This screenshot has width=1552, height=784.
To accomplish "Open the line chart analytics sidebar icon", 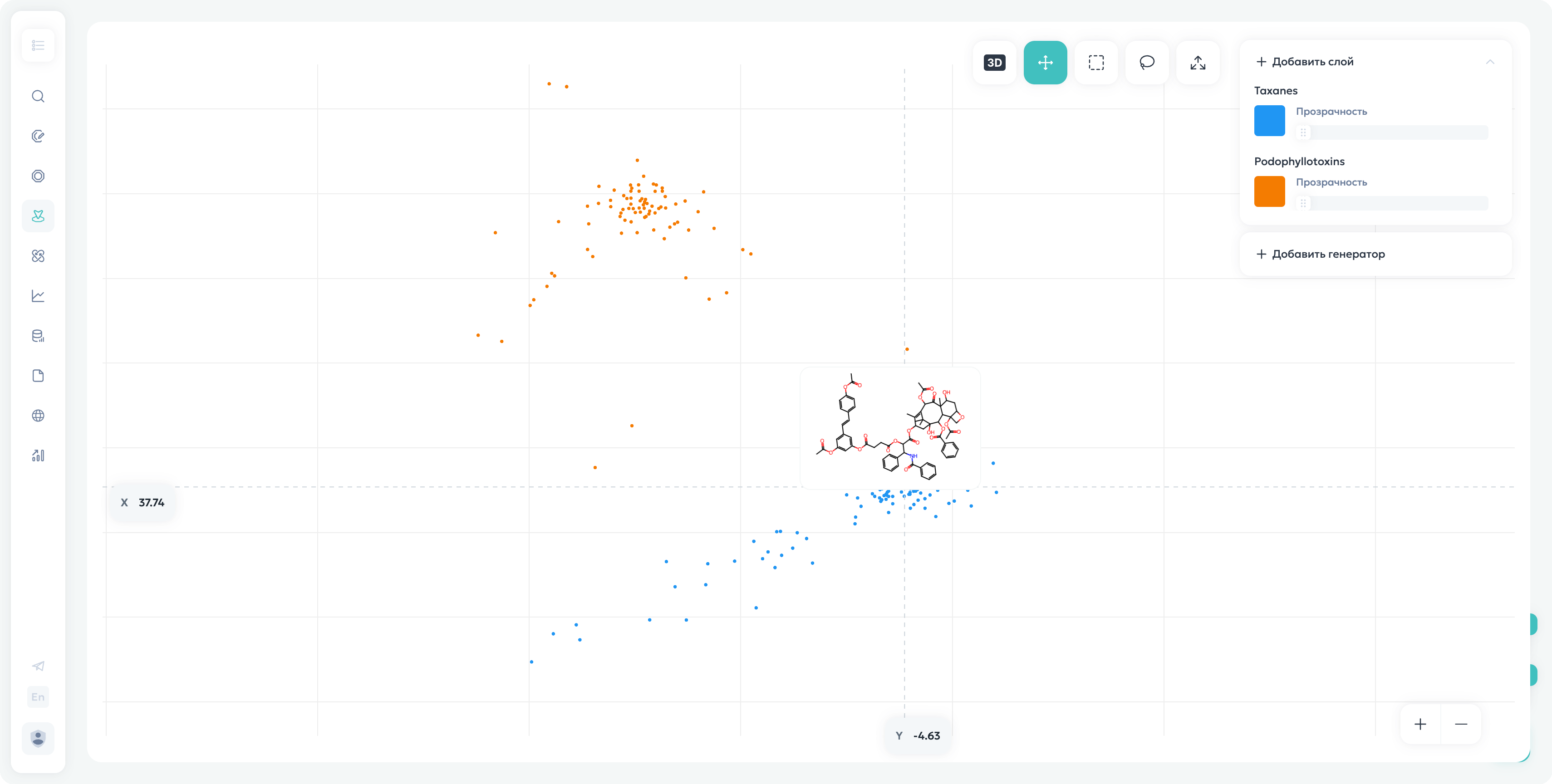I will click(x=38, y=296).
